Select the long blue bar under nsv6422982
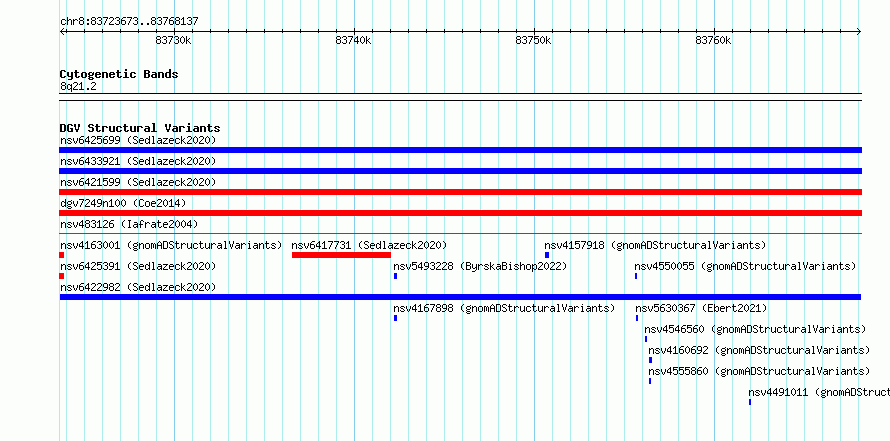The image size is (890, 441). pos(460,297)
